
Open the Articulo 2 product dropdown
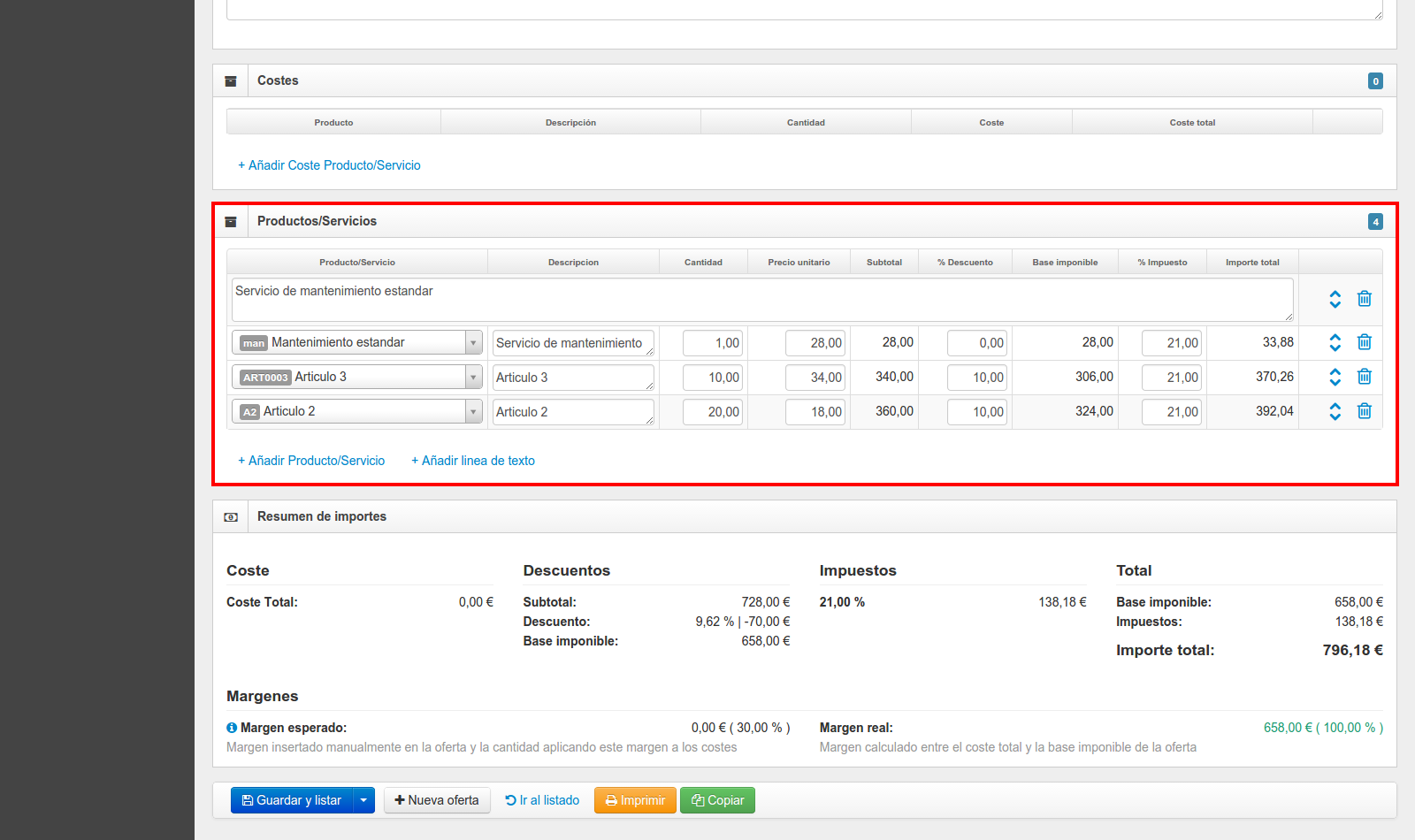pos(473,412)
